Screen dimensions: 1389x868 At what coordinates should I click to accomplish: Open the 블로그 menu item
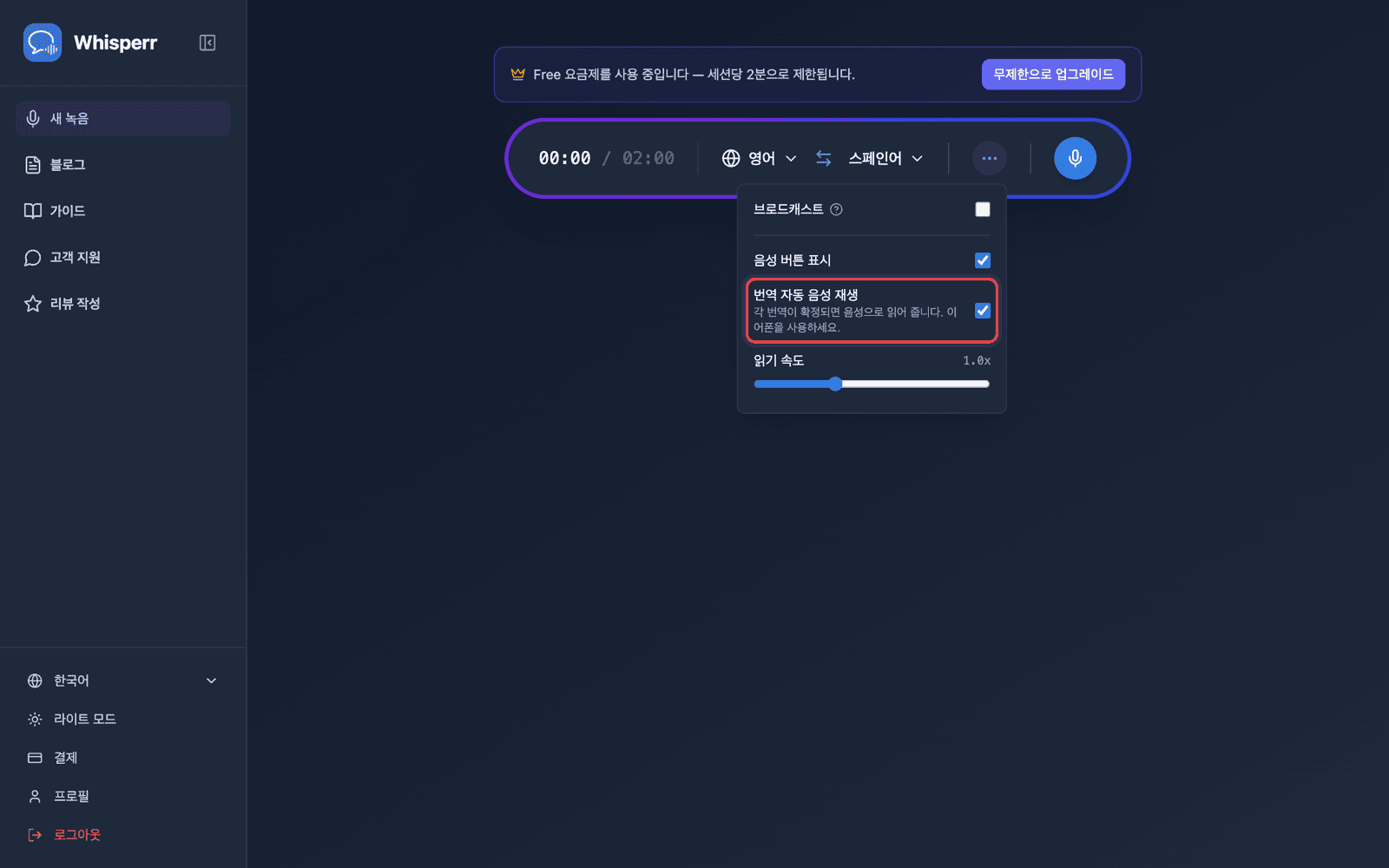[x=122, y=165]
